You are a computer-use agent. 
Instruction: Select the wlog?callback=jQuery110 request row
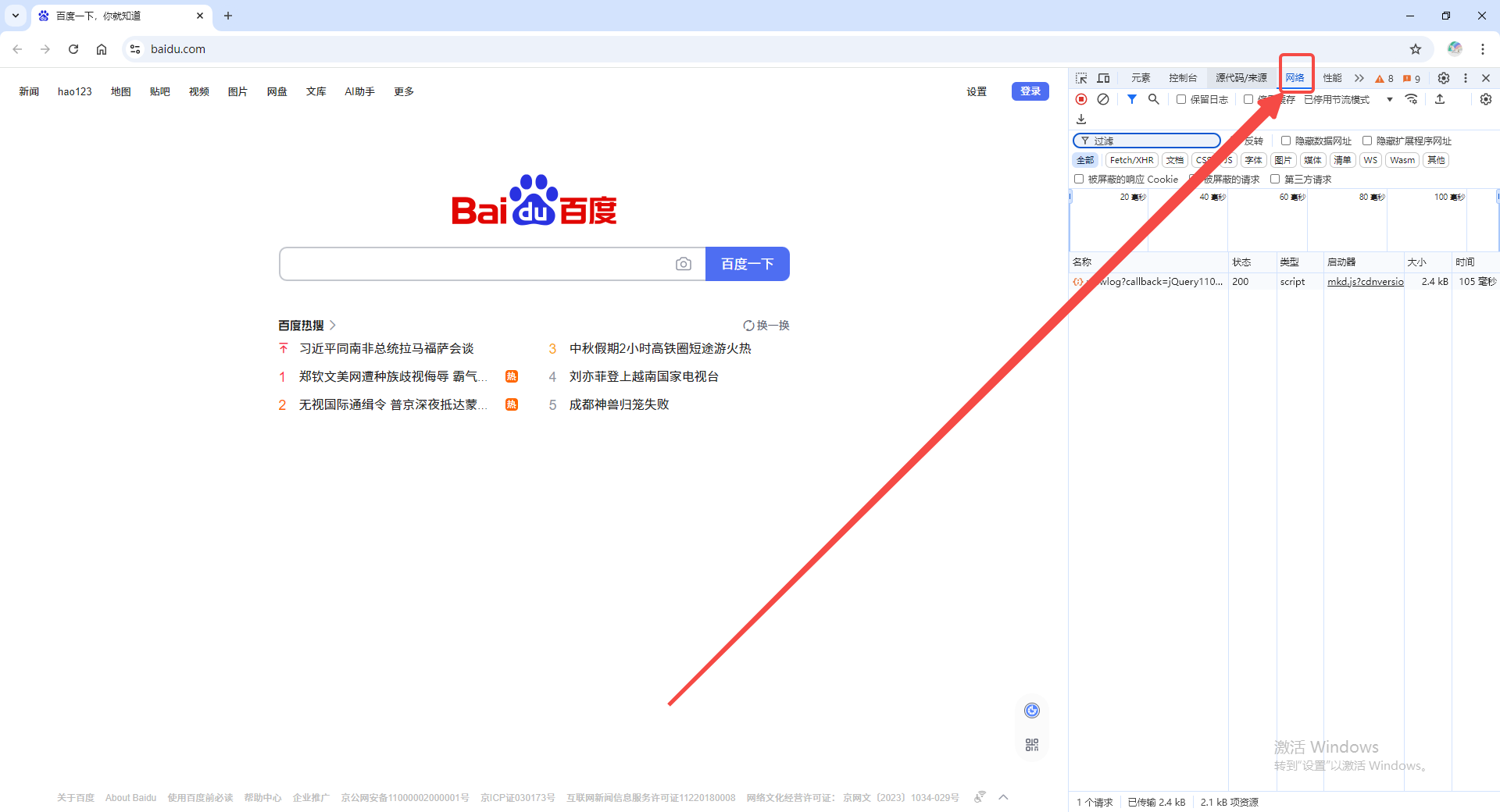point(1284,282)
